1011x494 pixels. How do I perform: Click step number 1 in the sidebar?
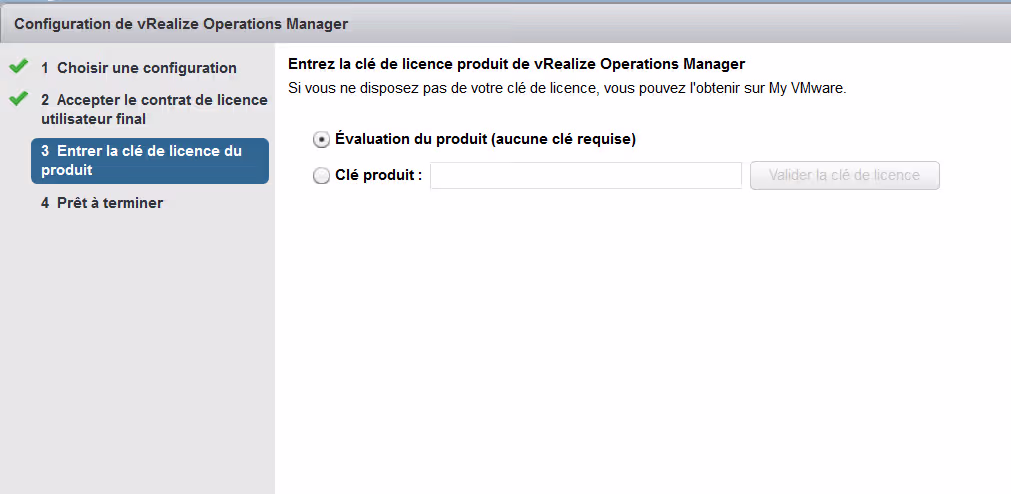point(45,68)
